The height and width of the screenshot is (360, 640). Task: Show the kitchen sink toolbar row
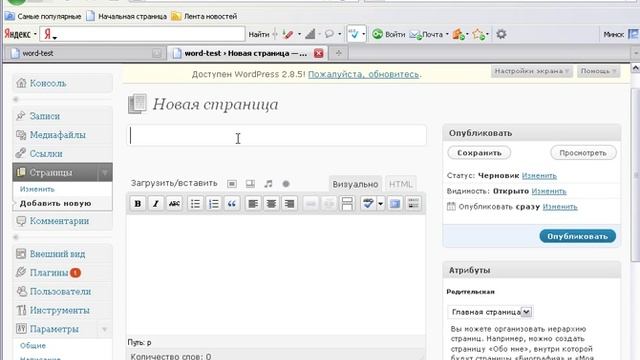point(413,203)
